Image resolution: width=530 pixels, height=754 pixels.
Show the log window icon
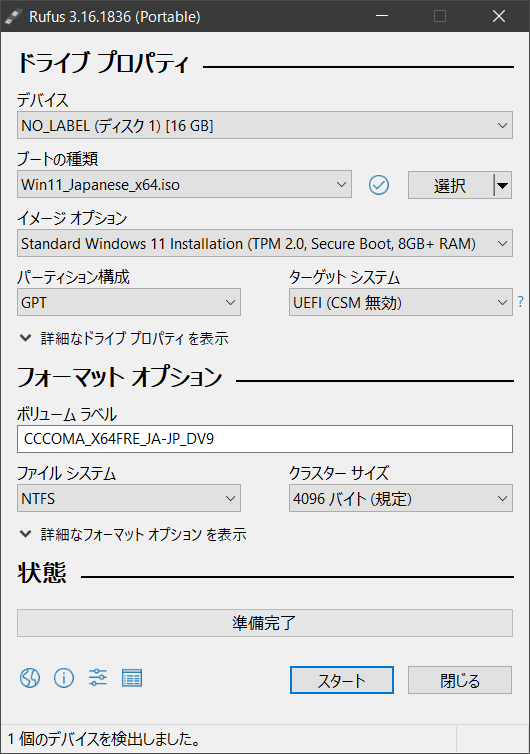click(x=132, y=678)
